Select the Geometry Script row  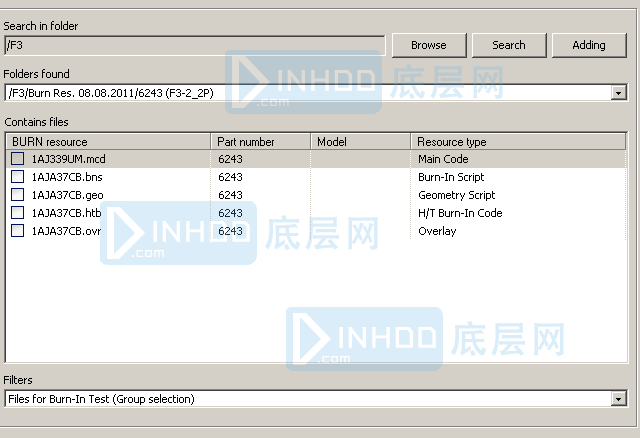click(x=456, y=195)
